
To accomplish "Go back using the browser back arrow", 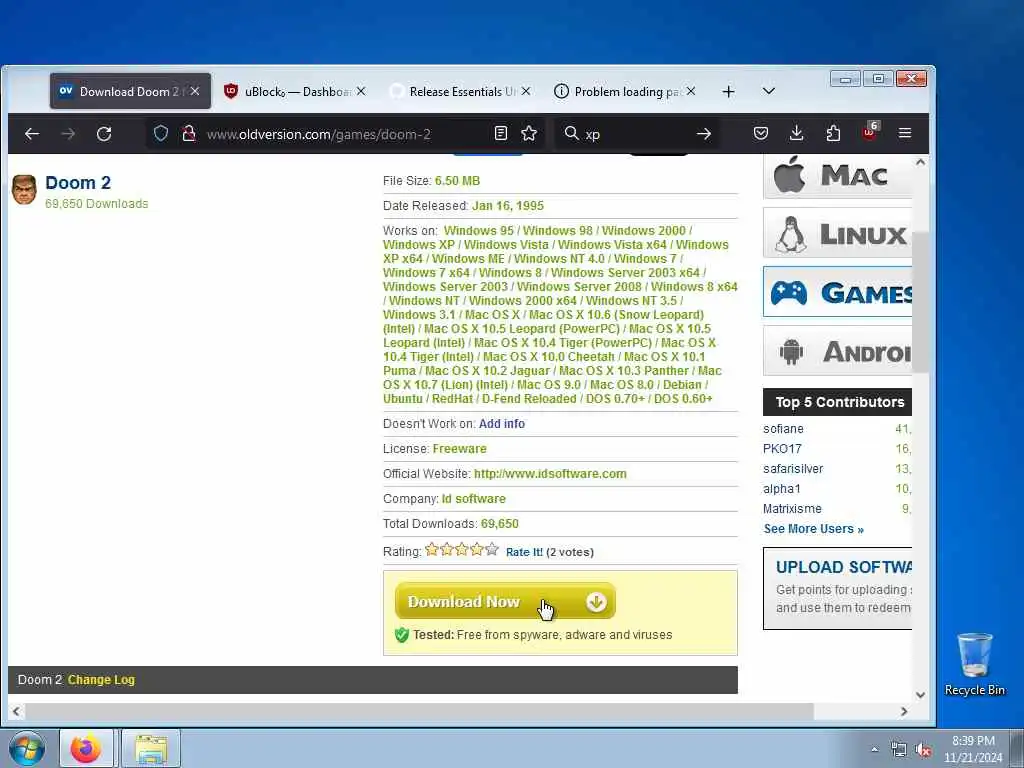I will point(31,134).
